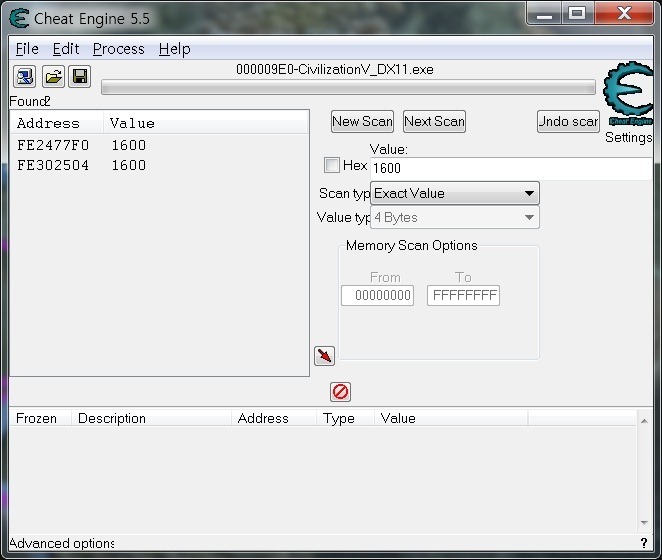Select the address FE2477F0 row
Viewport: 662px width, 560px height.
click(160, 145)
